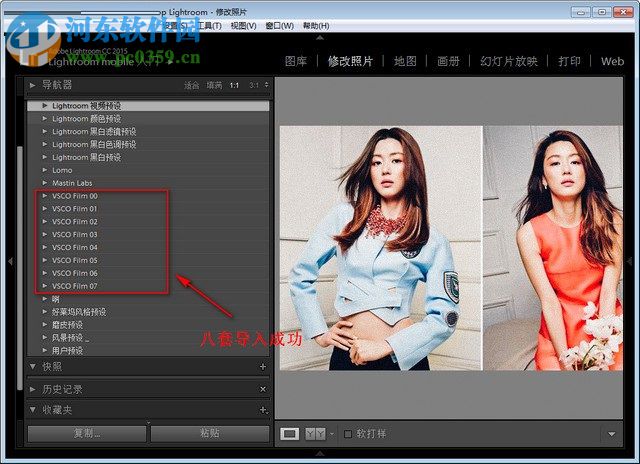Enable the 软打样 soft proofing checkbox
640x464 pixels.
[x=348, y=434]
